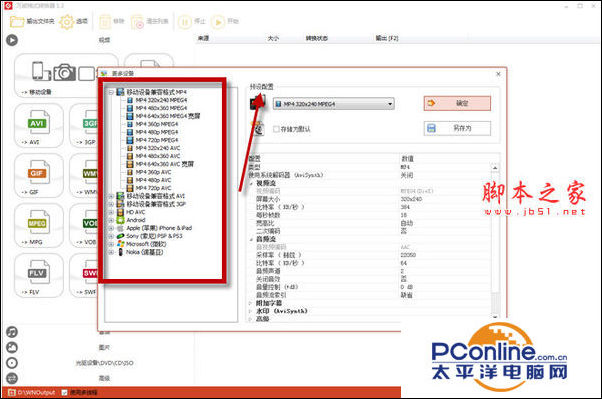
Task: Click the output folder icon in status bar
Action: [12, 392]
